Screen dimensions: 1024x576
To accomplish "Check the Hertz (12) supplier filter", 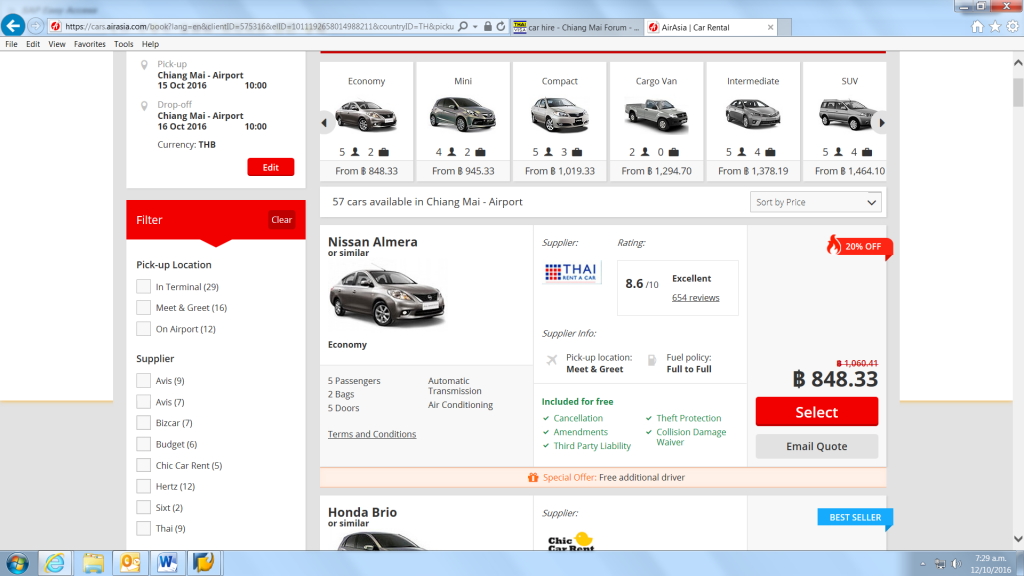I will 144,487.
